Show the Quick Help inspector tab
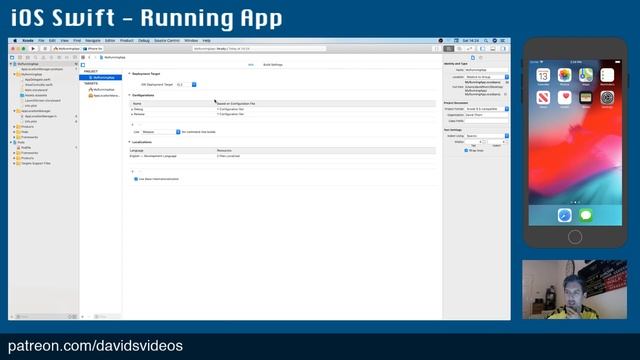Screen dimensions: 640x360 [x=481, y=58]
